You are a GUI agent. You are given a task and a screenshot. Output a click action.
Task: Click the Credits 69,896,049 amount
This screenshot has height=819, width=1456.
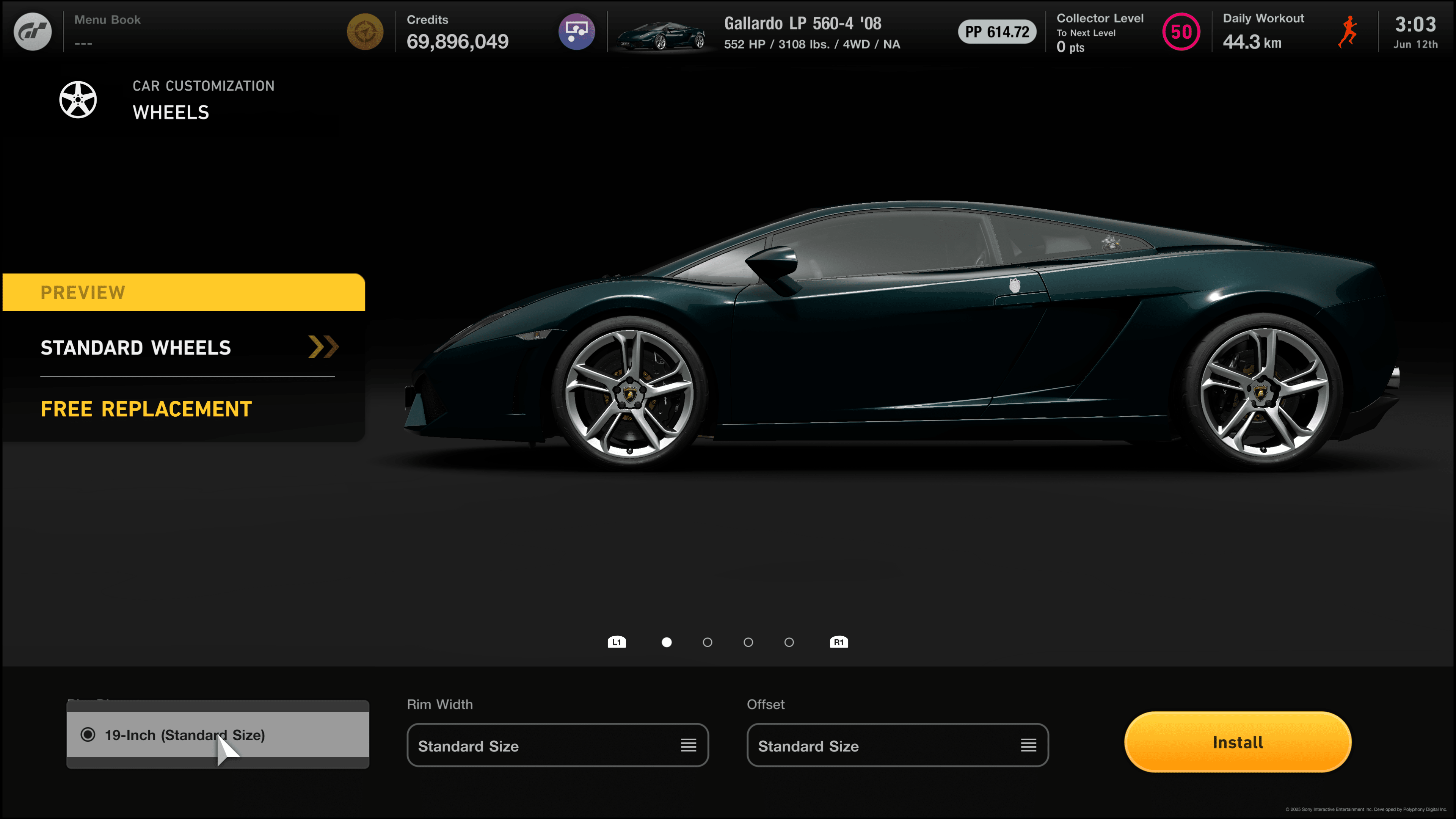(458, 41)
